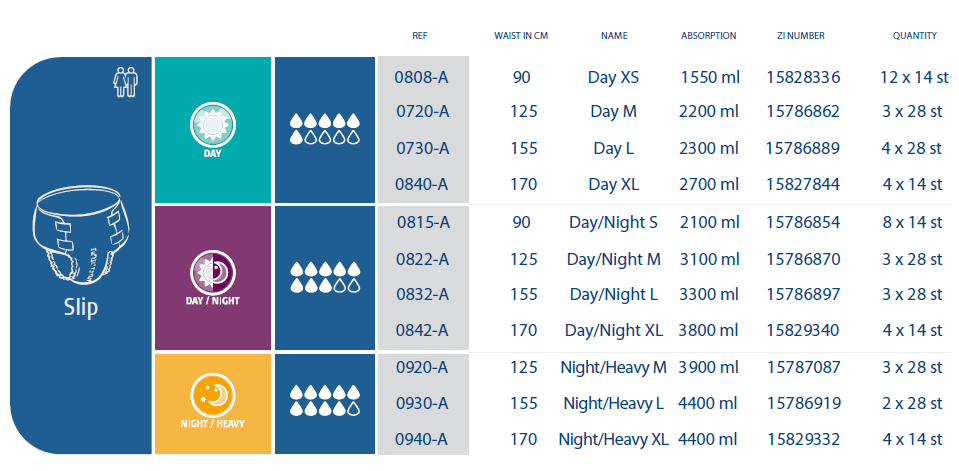Screen dimensions: 959x471
Task: Click ZI number 15786854
Action: pyautogui.click(x=803, y=223)
